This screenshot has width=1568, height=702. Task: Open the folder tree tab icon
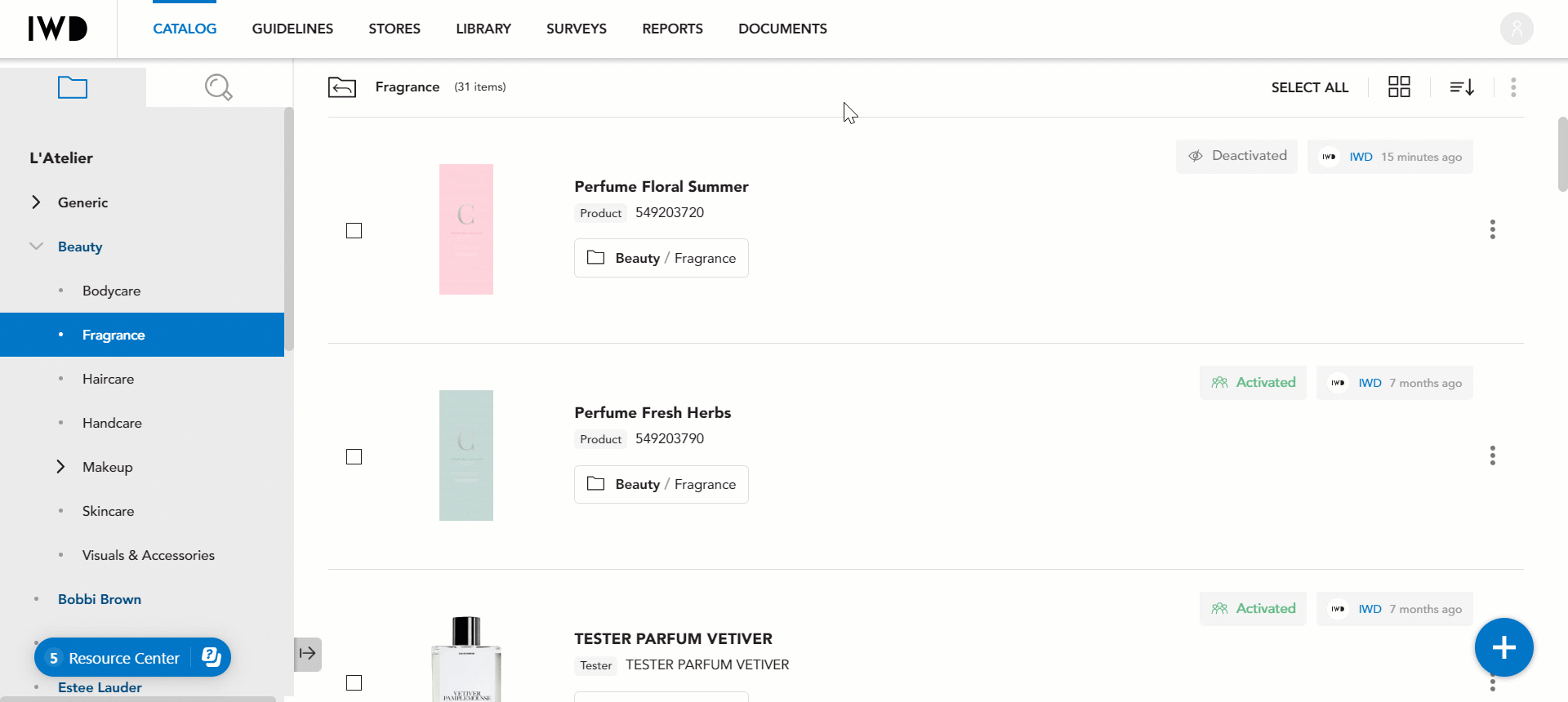73,87
